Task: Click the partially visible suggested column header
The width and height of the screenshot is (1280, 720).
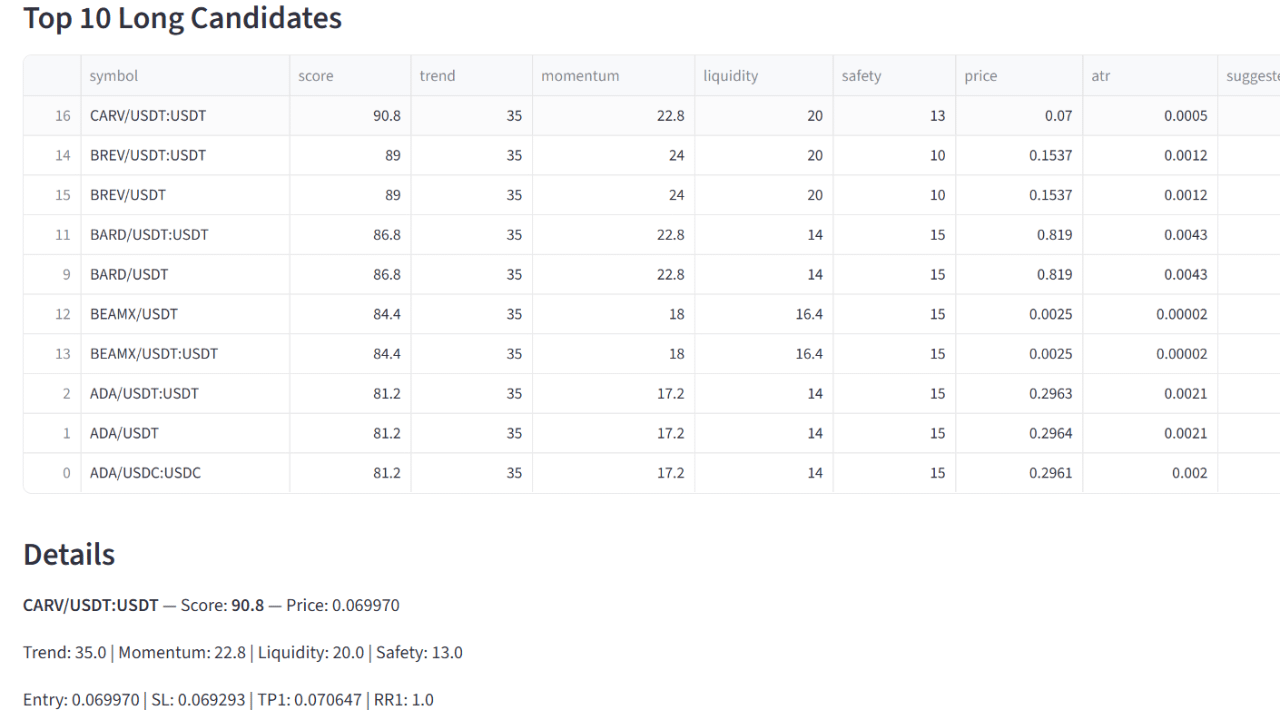Action: pos(1252,76)
